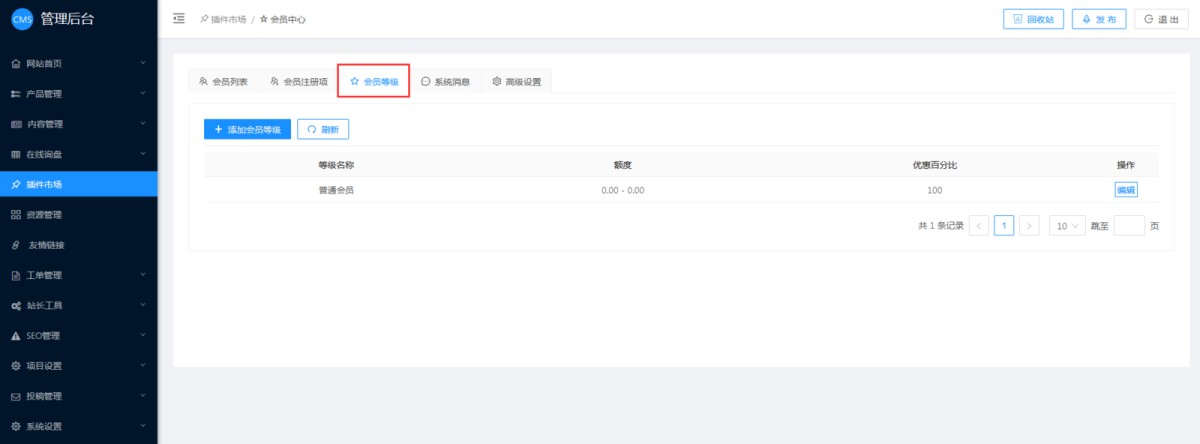The width and height of the screenshot is (1200, 444).
Task: Expand the SEO管理 menu
Action: tap(78, 335)
